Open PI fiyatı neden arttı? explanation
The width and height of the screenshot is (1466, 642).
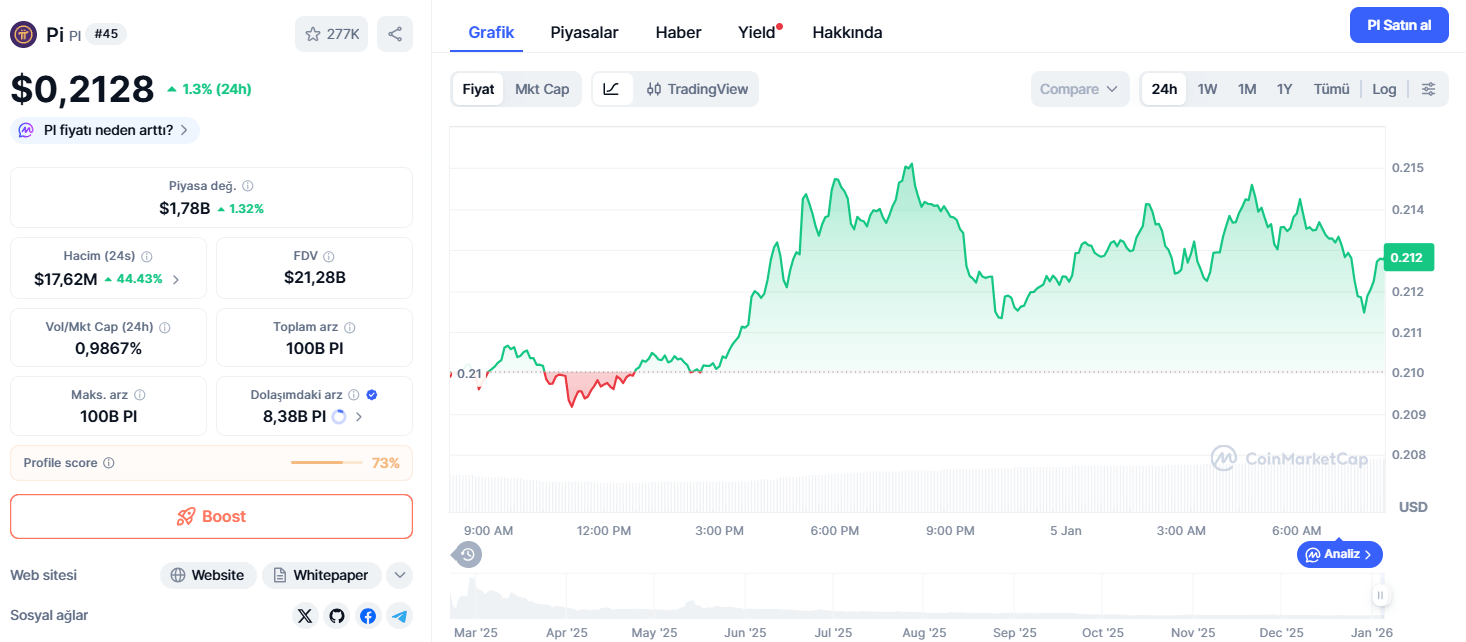[105, 130]
